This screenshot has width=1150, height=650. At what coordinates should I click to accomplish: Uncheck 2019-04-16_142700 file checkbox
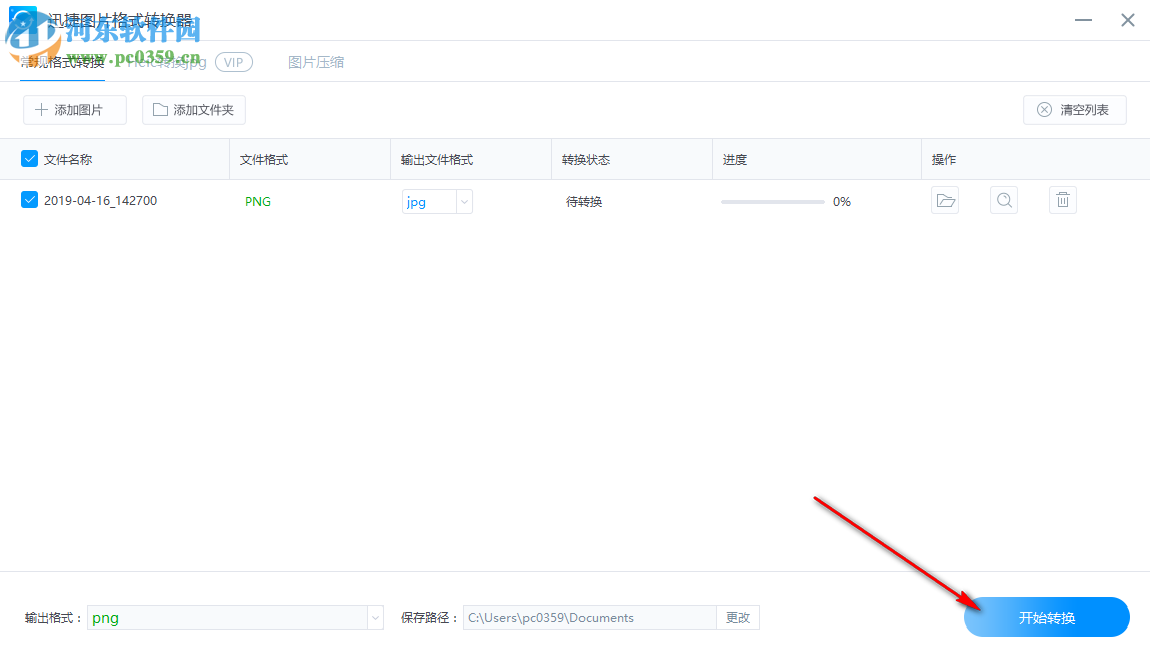click(x=28, y=200)
